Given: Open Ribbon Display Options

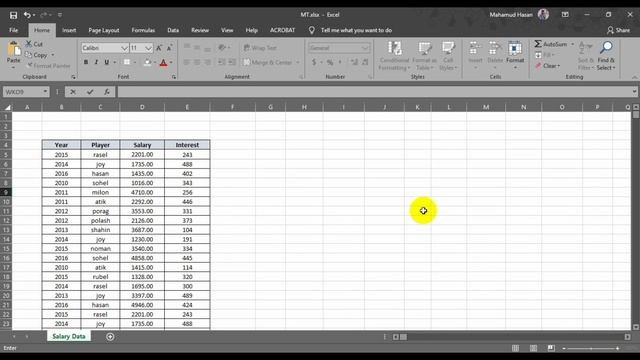Looking at the screenshot, I should click(565, 15).
